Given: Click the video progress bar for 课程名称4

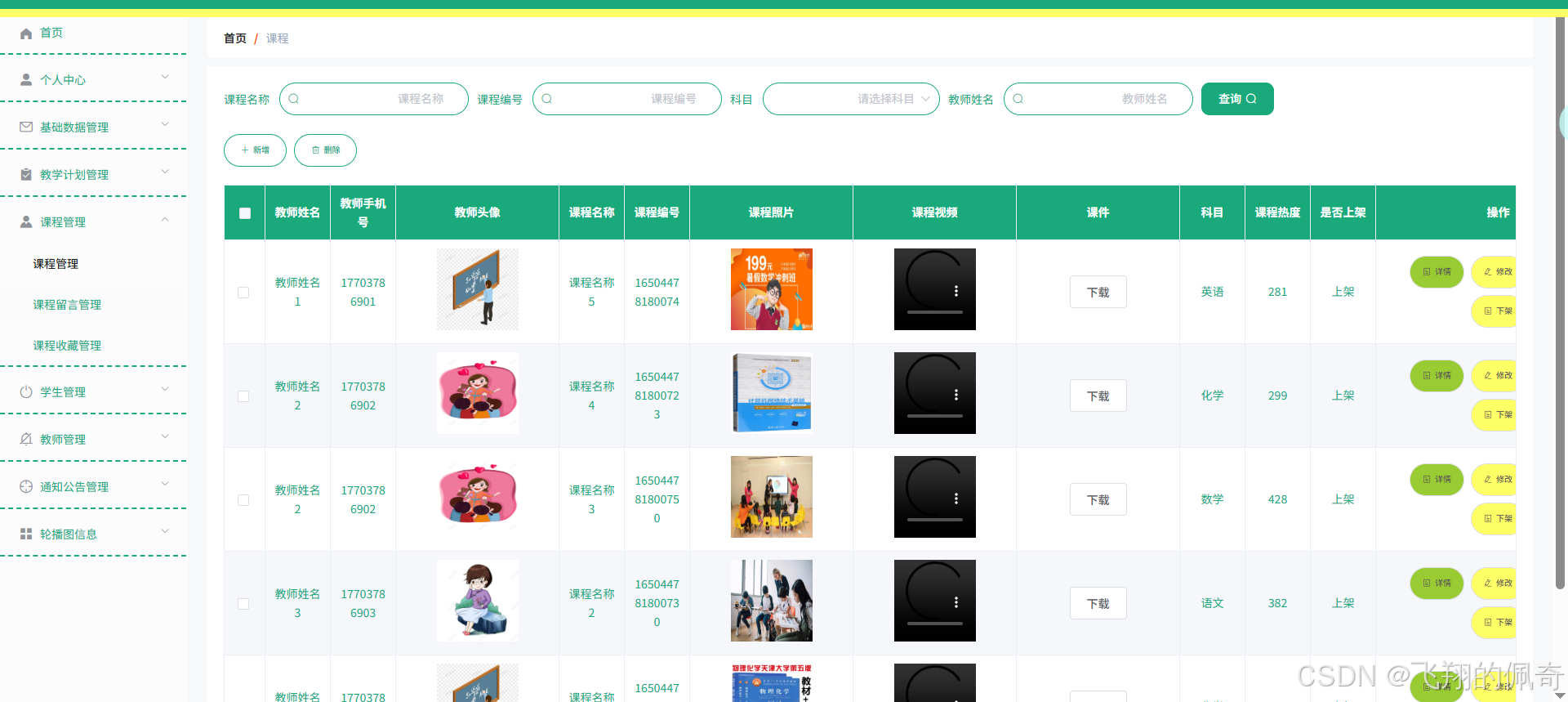Looking at the screenshot, I should tap(935, 416).
